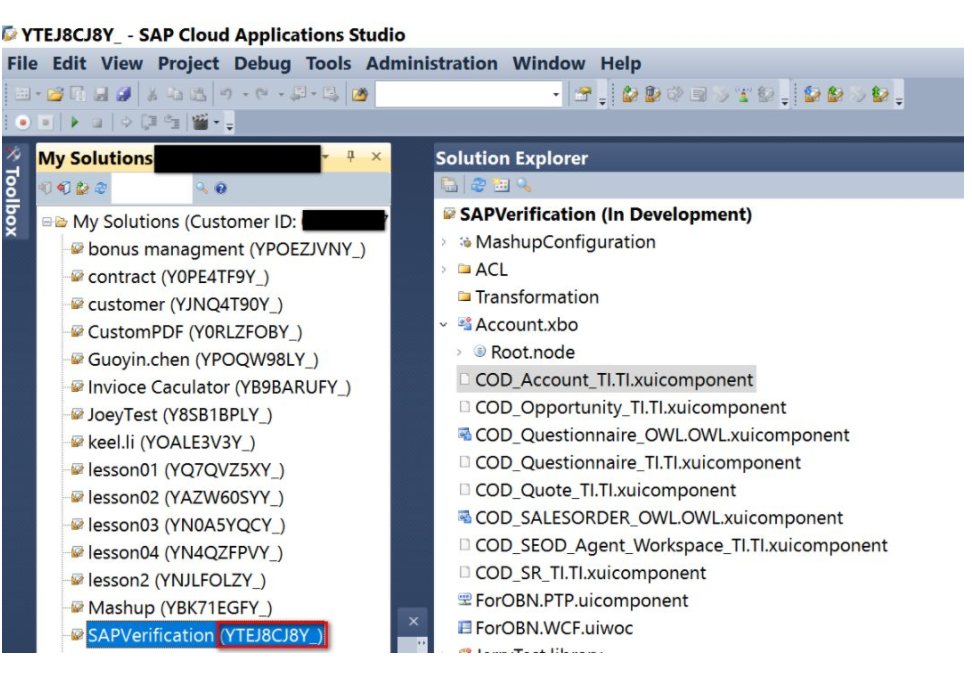Click the Save All toolbar icon
972x679 pixels.
pos(123,94)
